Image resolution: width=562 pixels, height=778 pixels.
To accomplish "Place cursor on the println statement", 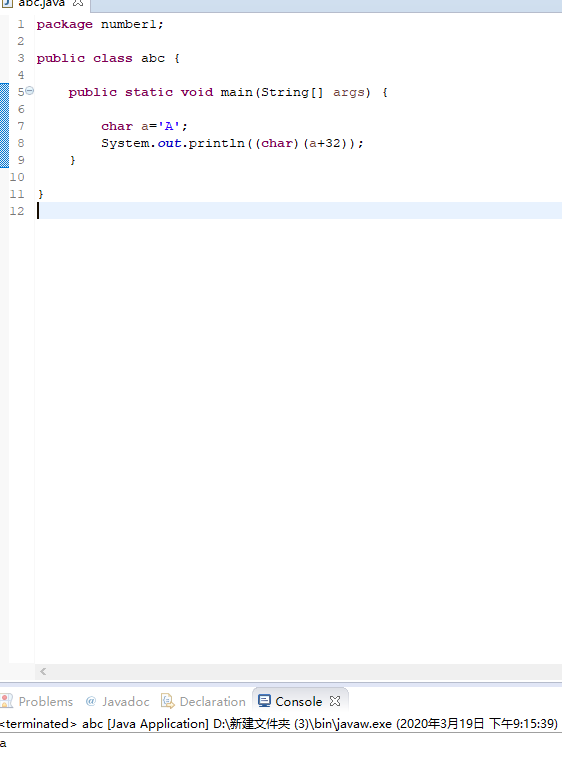I will tap(232, 143).
